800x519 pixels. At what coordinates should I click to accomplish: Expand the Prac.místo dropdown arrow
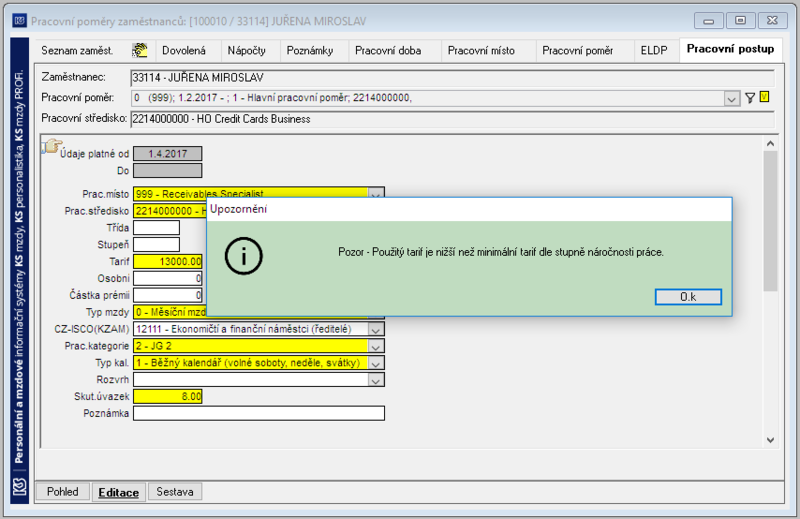tap(376, 192)
